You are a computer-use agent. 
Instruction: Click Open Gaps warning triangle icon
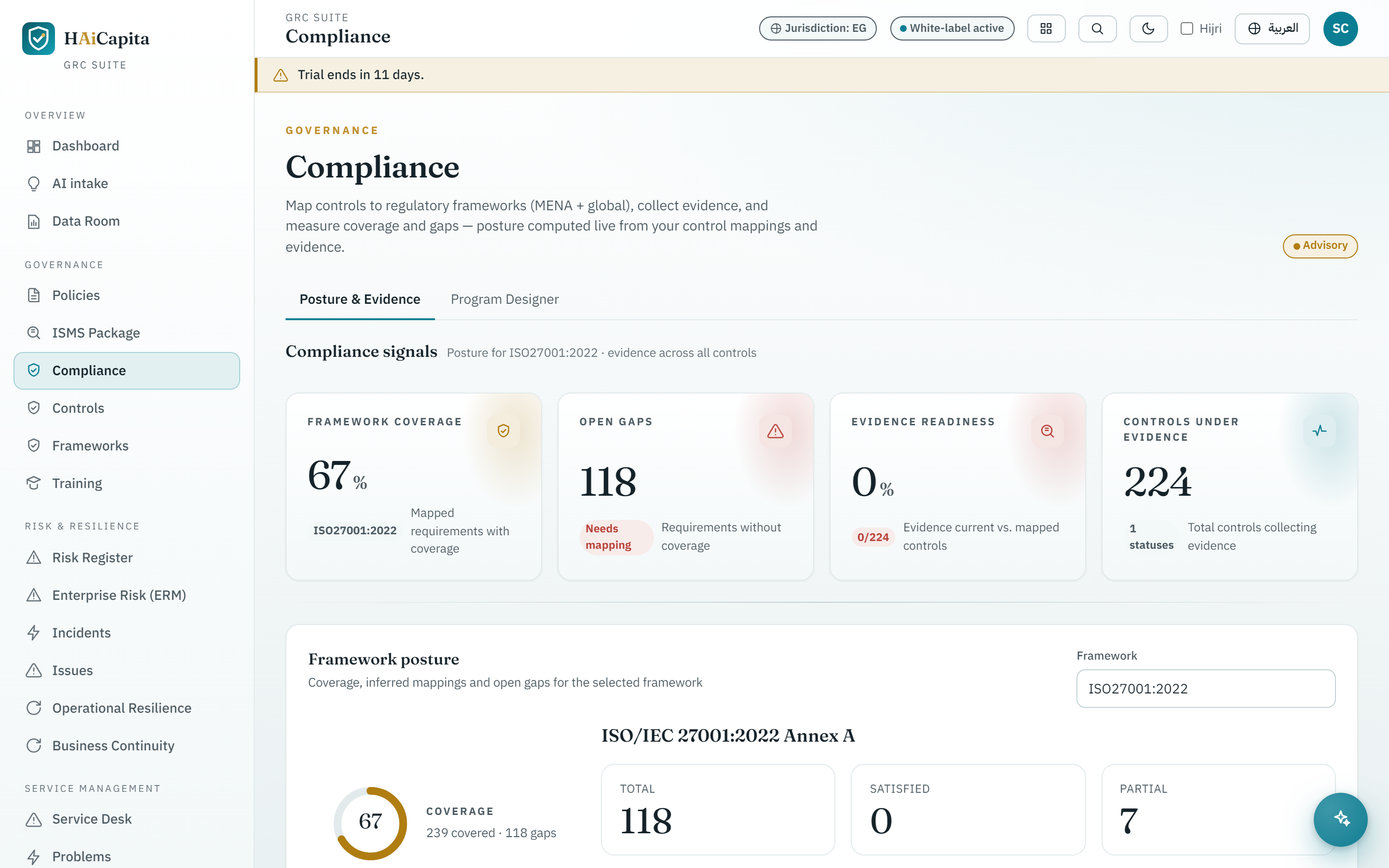tap(776, 431)
